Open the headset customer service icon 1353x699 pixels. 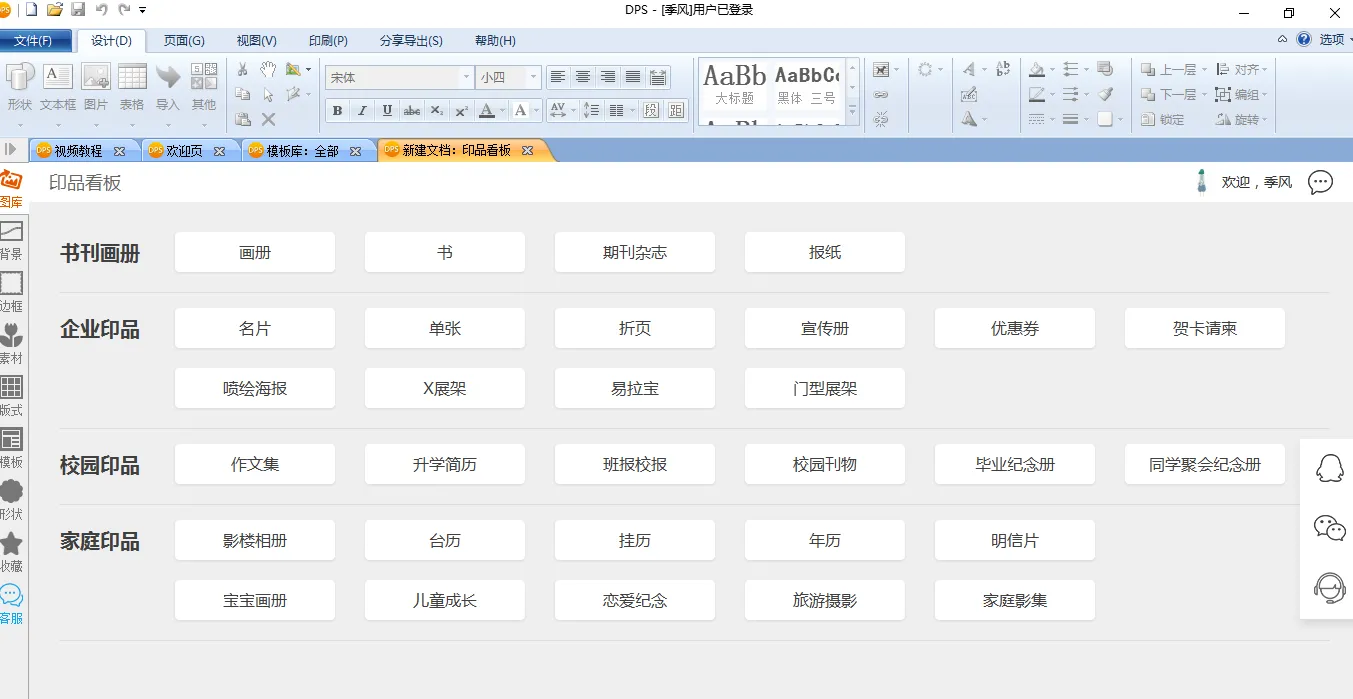click(1329, 587)
